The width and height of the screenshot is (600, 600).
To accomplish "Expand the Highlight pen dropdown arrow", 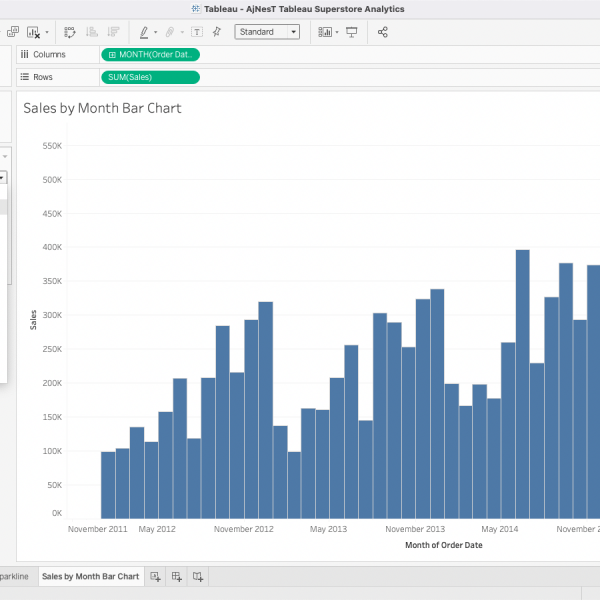I will tap(156, 32).
